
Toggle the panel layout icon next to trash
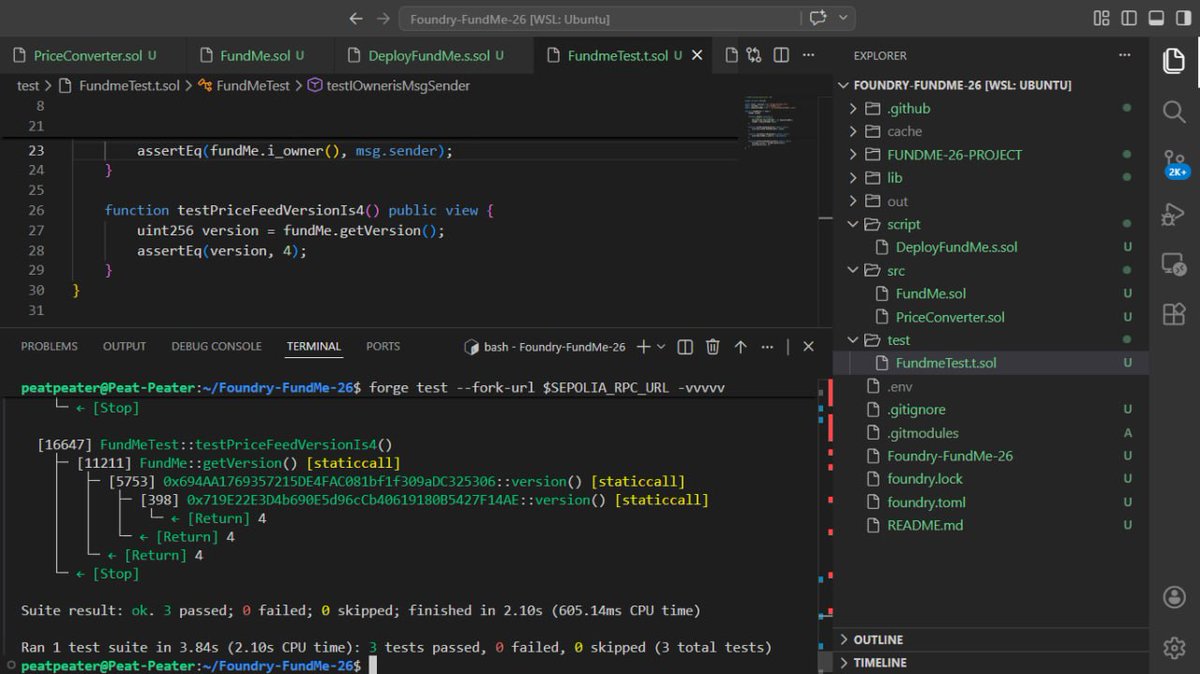(x=684, y=346)
